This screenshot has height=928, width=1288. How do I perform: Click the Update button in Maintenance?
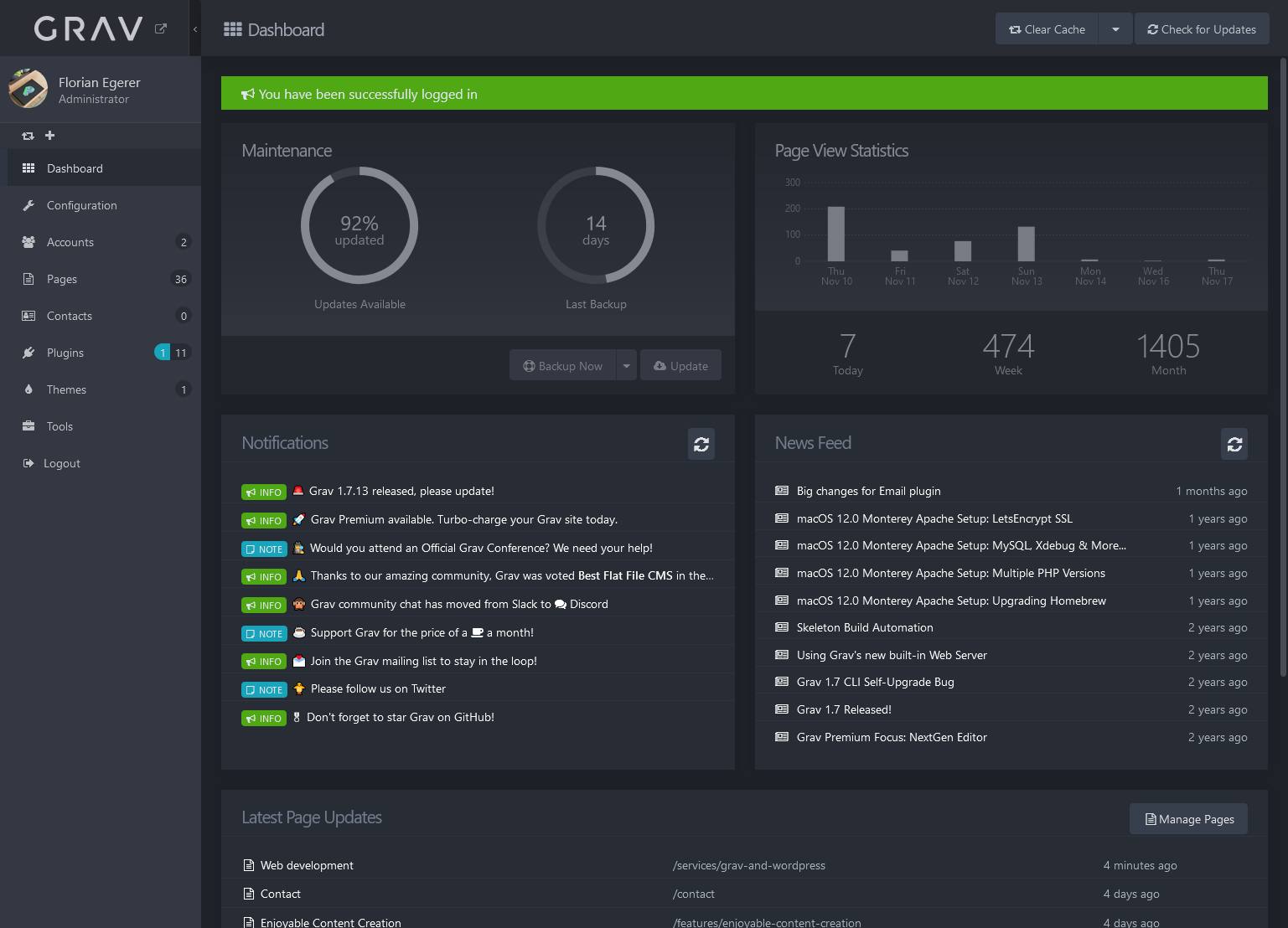click(680, 365)
